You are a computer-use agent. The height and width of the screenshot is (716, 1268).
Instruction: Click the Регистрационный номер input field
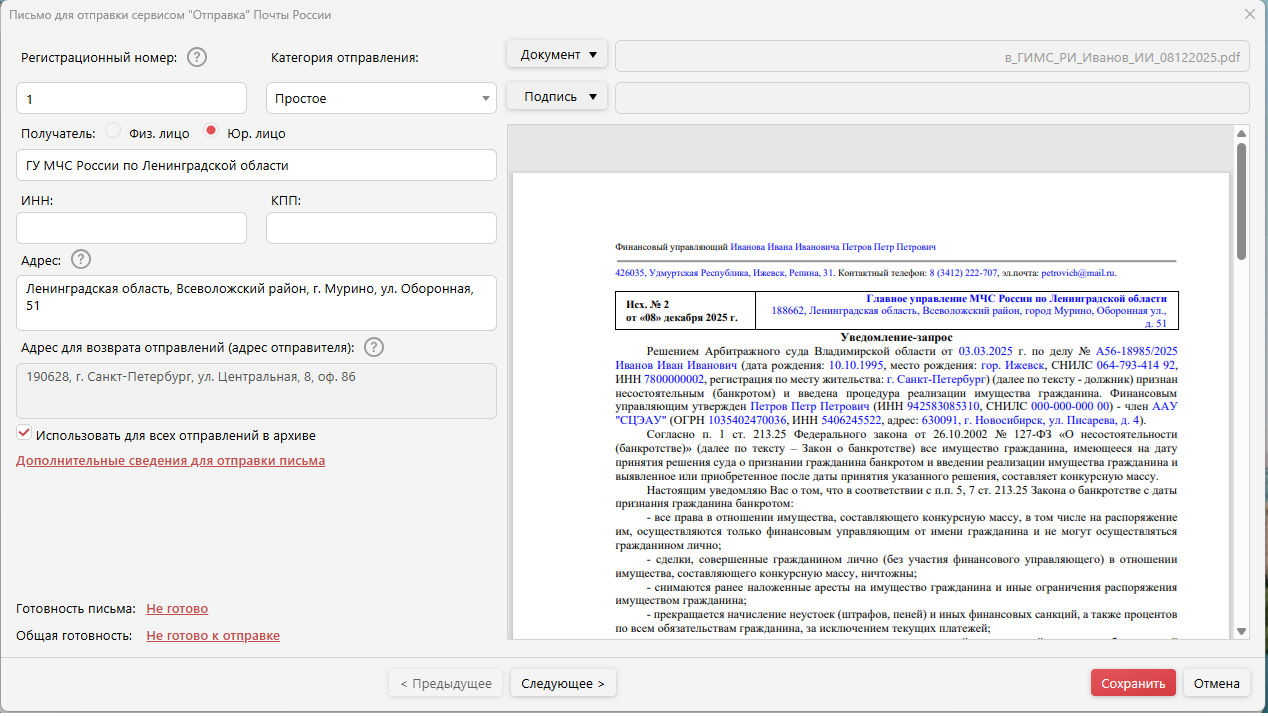point(131,98)
